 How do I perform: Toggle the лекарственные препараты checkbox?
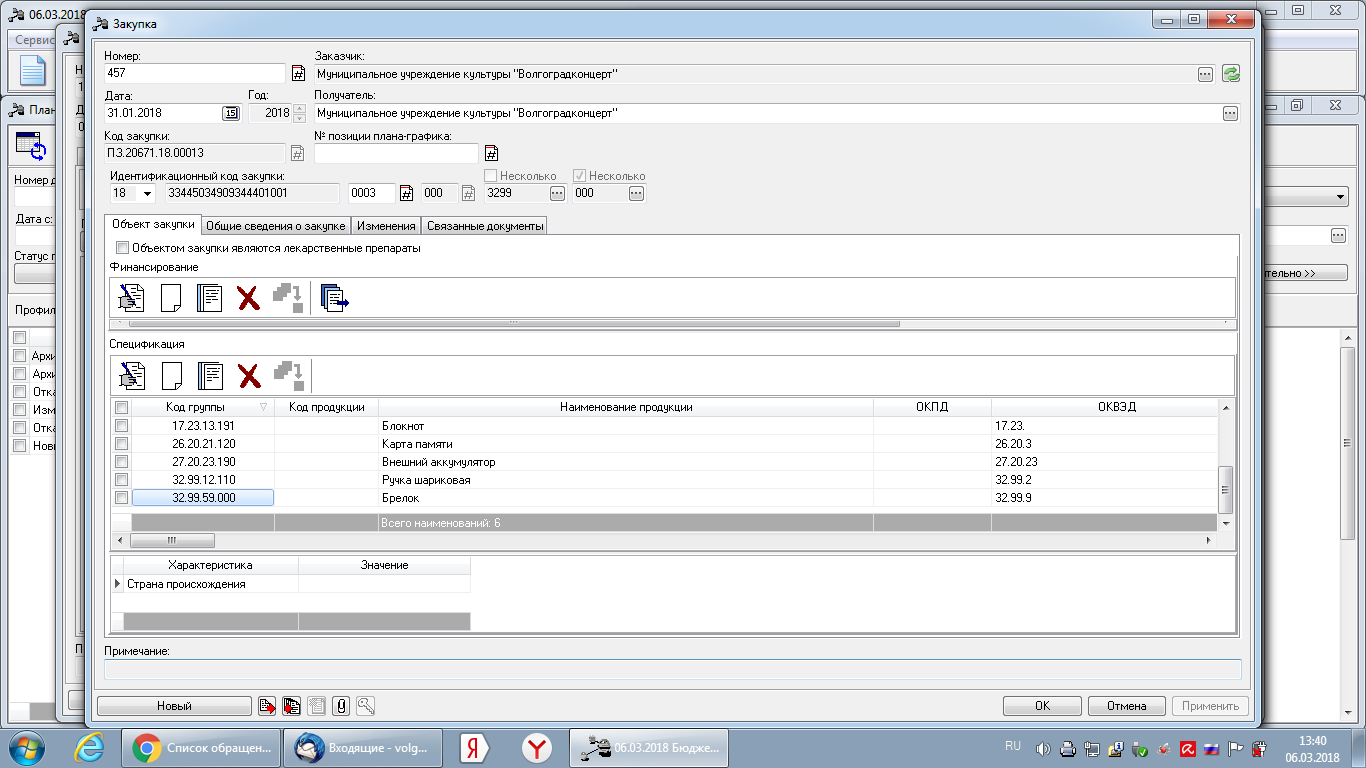point(123,248)
